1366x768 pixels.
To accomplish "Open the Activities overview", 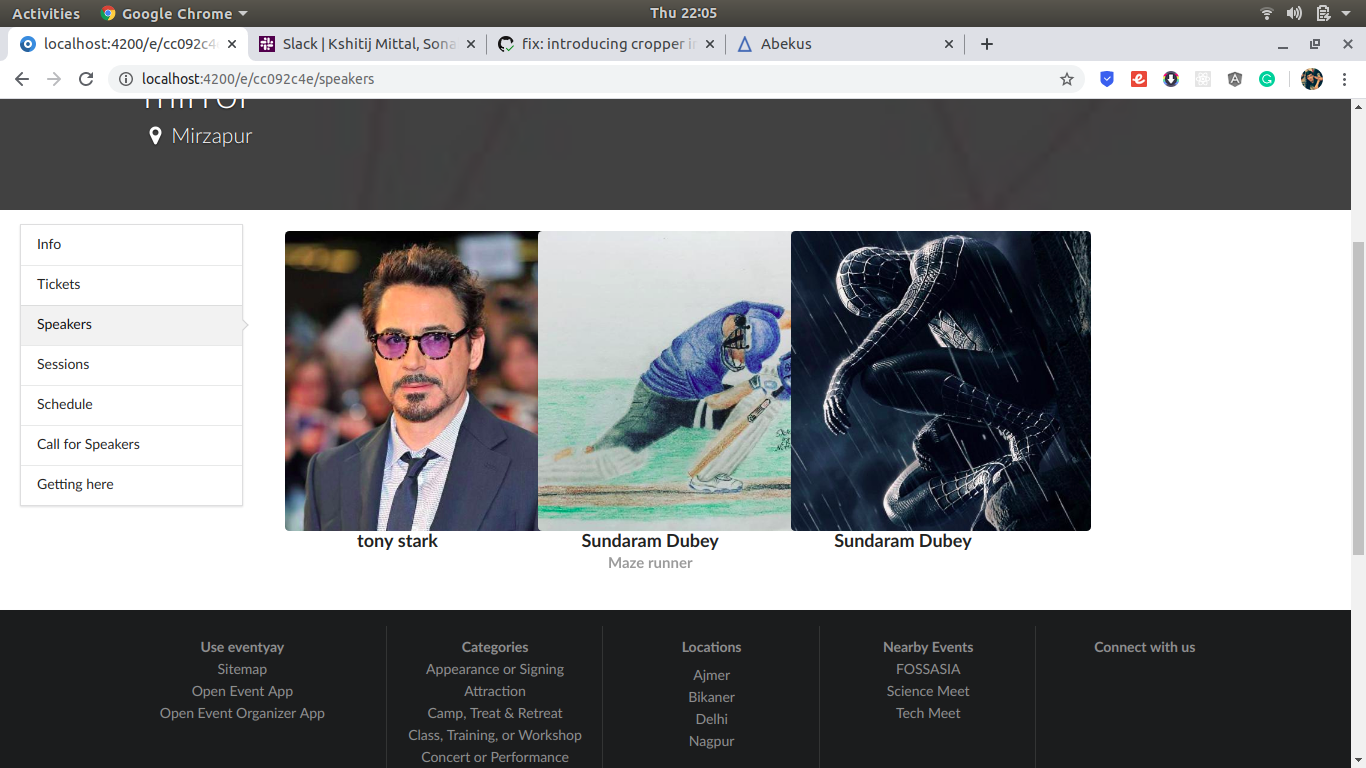I will [x=46, y=14].
